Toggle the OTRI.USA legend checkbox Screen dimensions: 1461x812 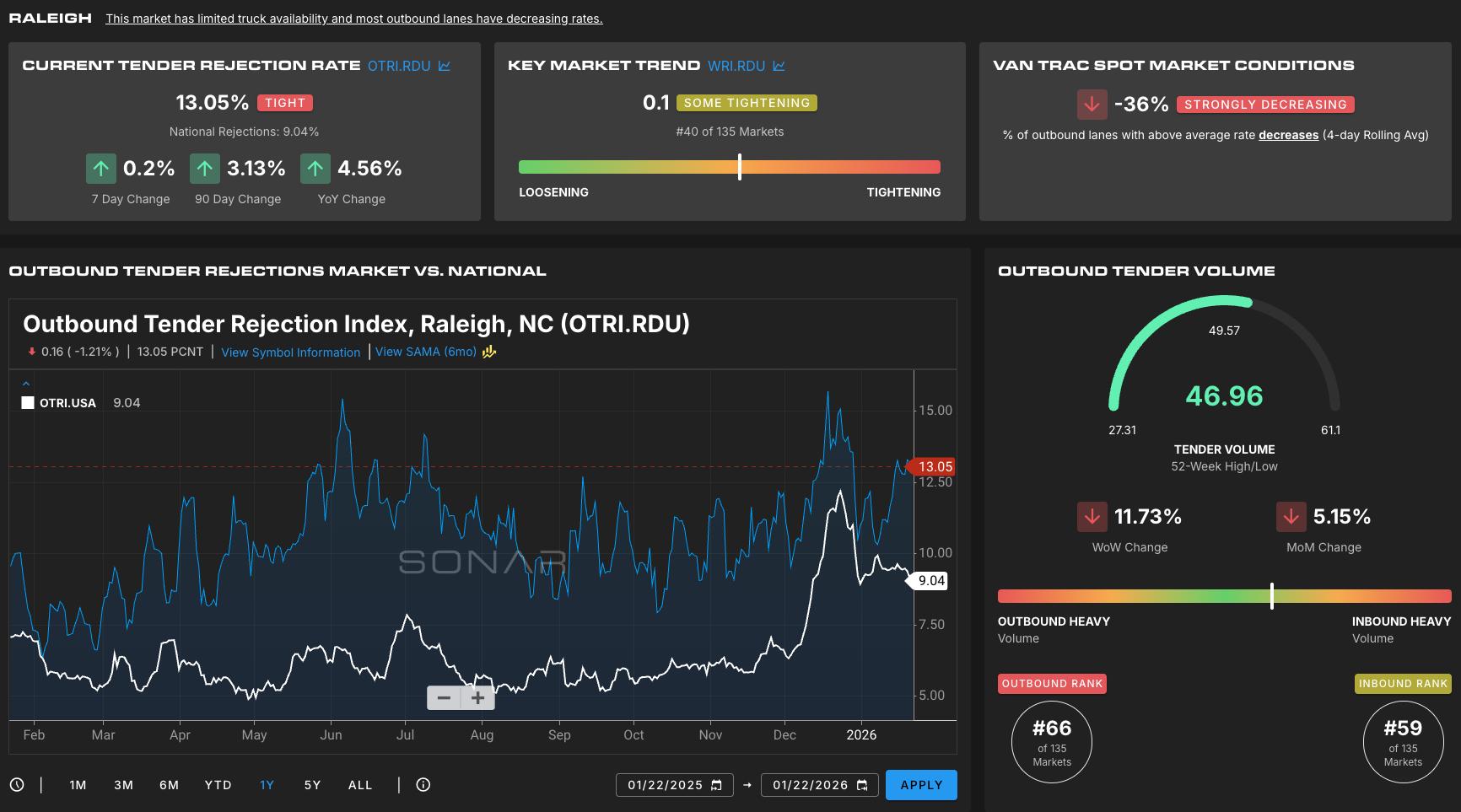(28, 403)
